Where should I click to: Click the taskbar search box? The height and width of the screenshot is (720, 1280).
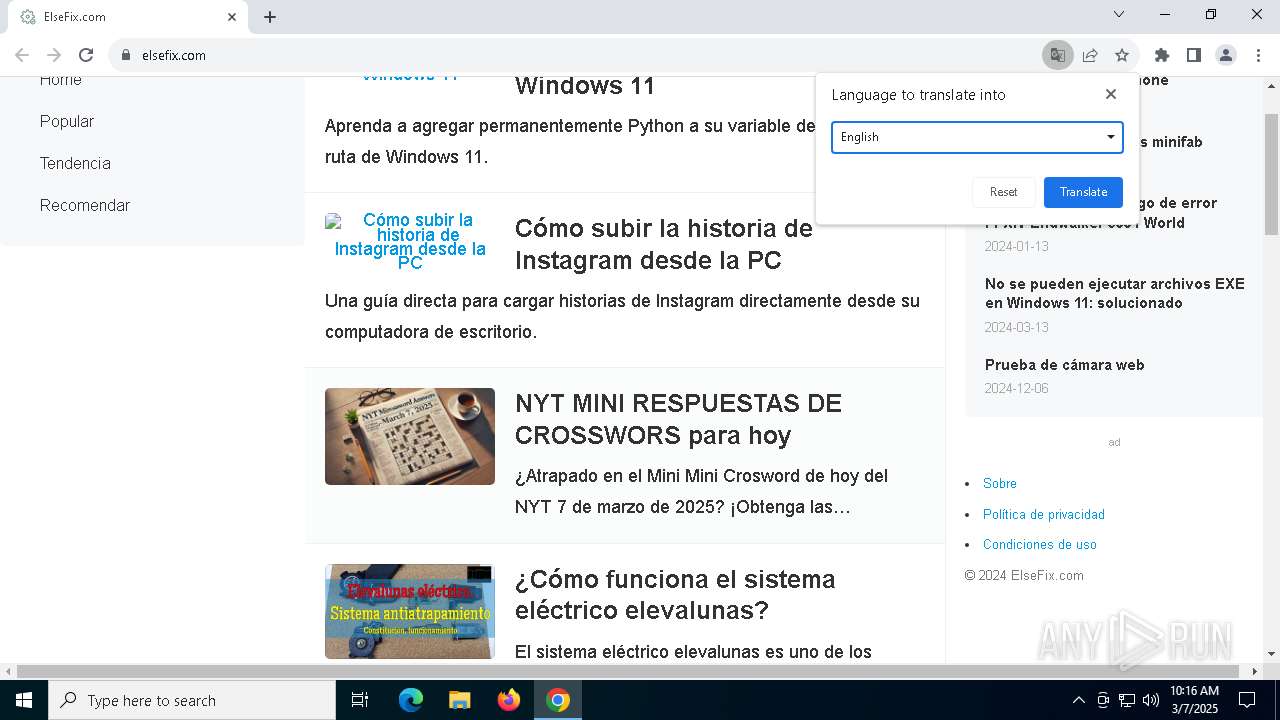pyautogui.click(x=192, y=700)
